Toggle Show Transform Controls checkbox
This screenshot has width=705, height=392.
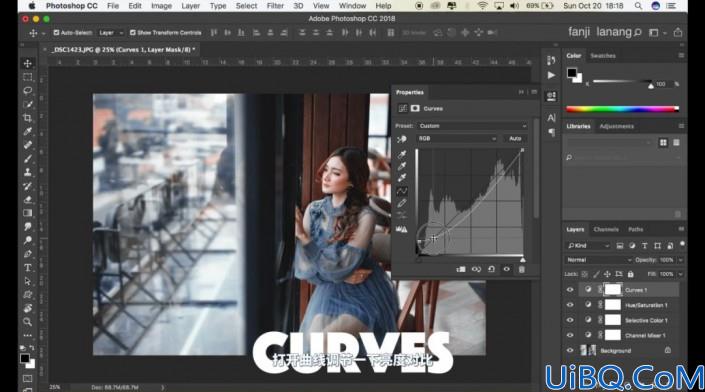[133, 33]
